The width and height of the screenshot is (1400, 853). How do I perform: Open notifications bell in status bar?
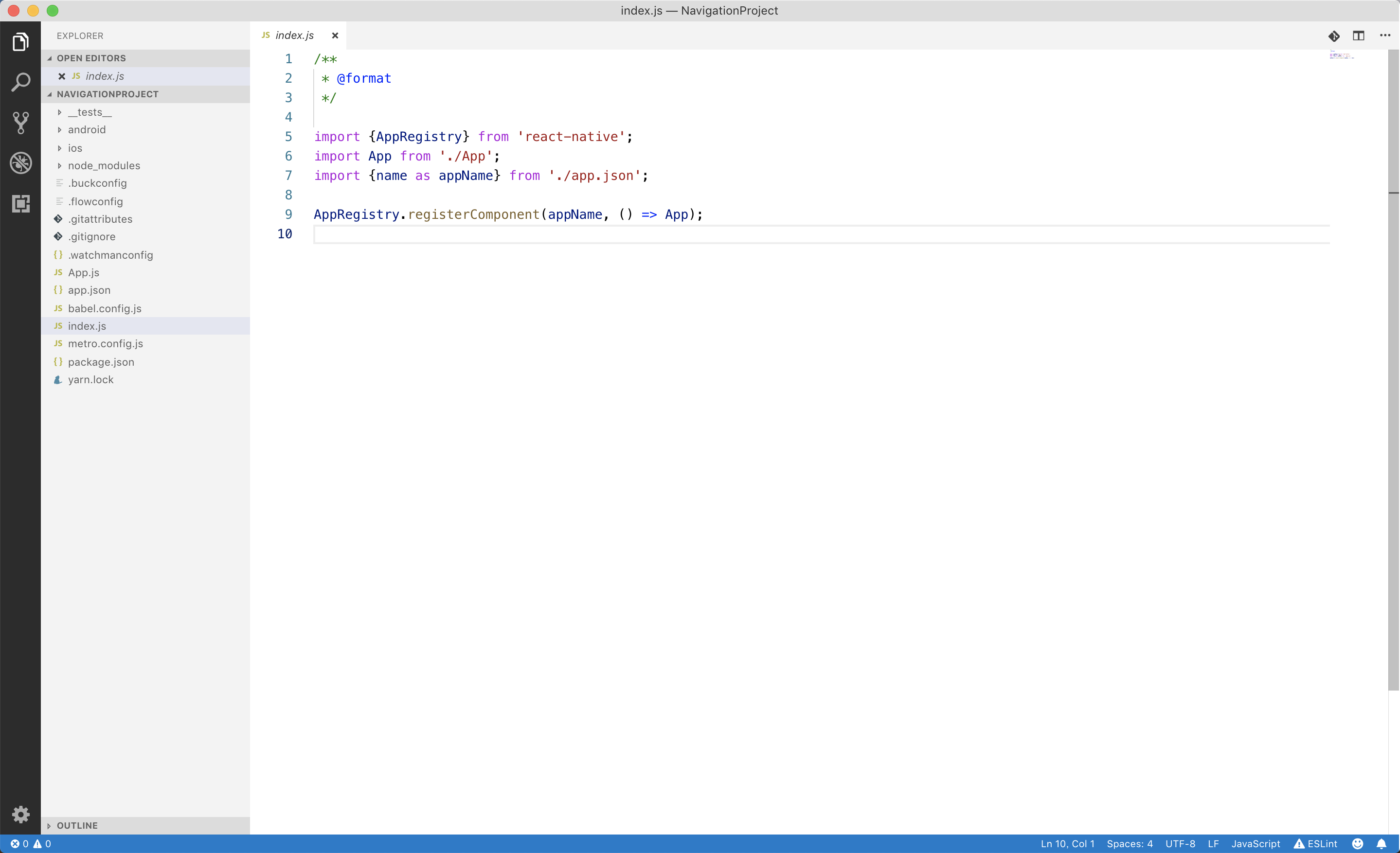click(x=1381, y=843)
